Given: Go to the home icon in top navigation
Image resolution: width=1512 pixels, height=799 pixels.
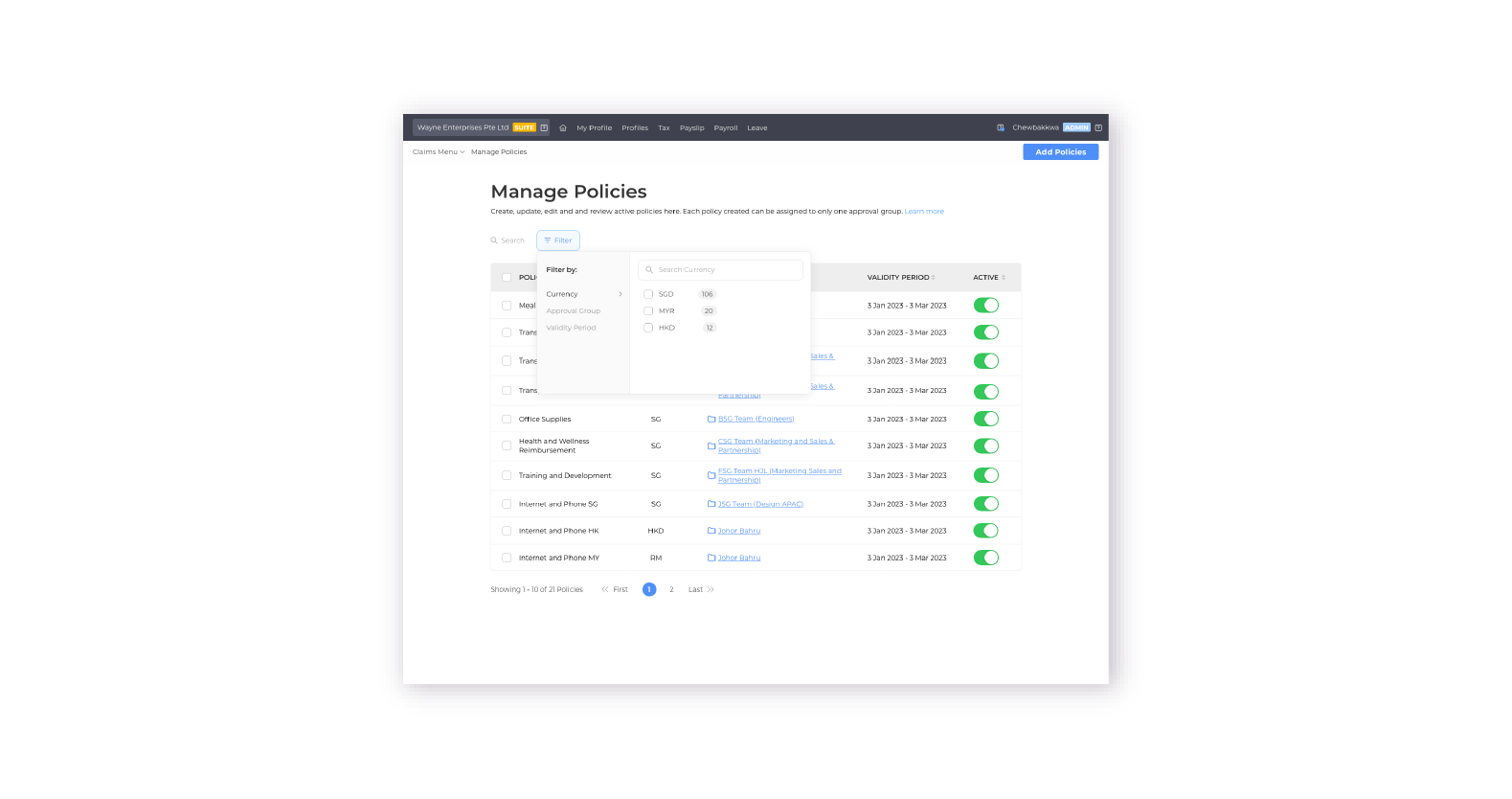Looking at the screenshot, I should coord(563,127).
